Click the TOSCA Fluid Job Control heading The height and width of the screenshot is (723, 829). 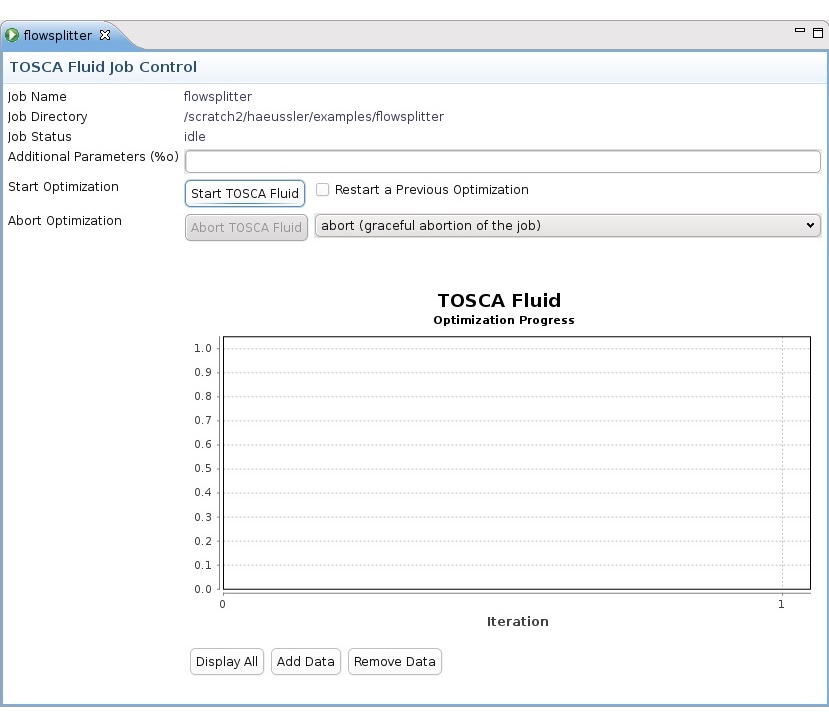[103, 67]
